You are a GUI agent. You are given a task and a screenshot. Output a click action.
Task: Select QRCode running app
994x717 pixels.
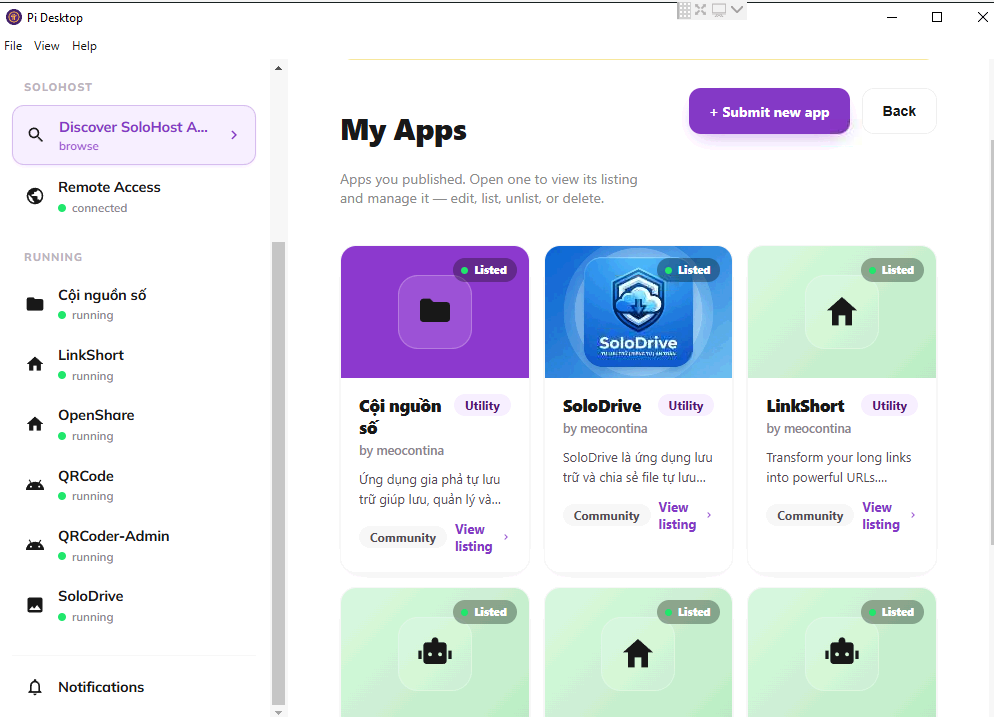click(134, 485)
